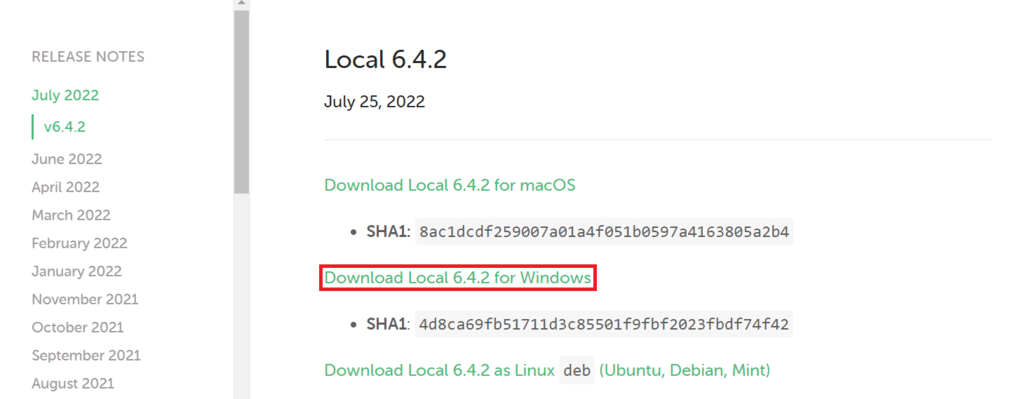This screenshot has height=399, width=1024.
Task: Click Download Local 6.4.2 for Windows link
Action: (x=457, y=278)
